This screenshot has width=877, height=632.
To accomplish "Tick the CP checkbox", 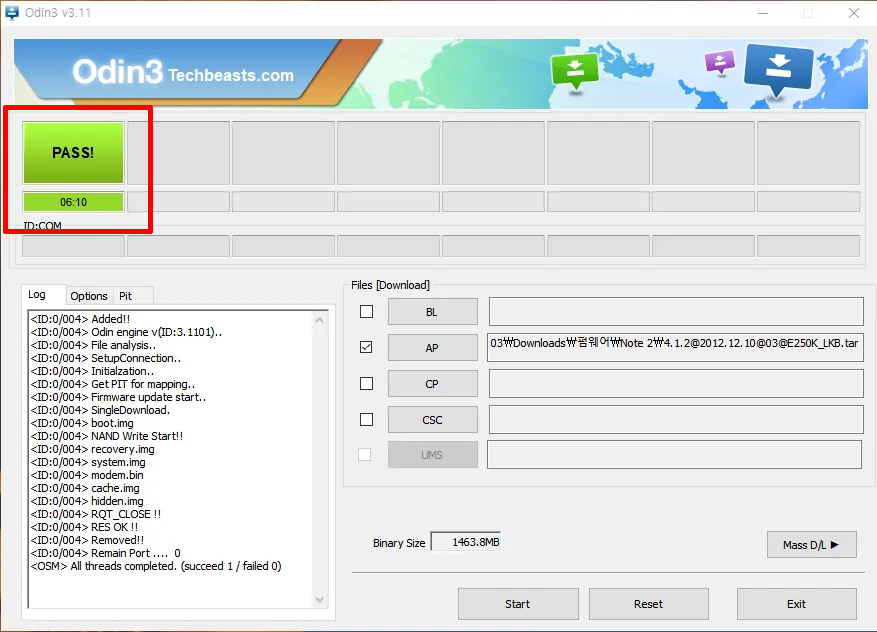I will click(366, 384).
